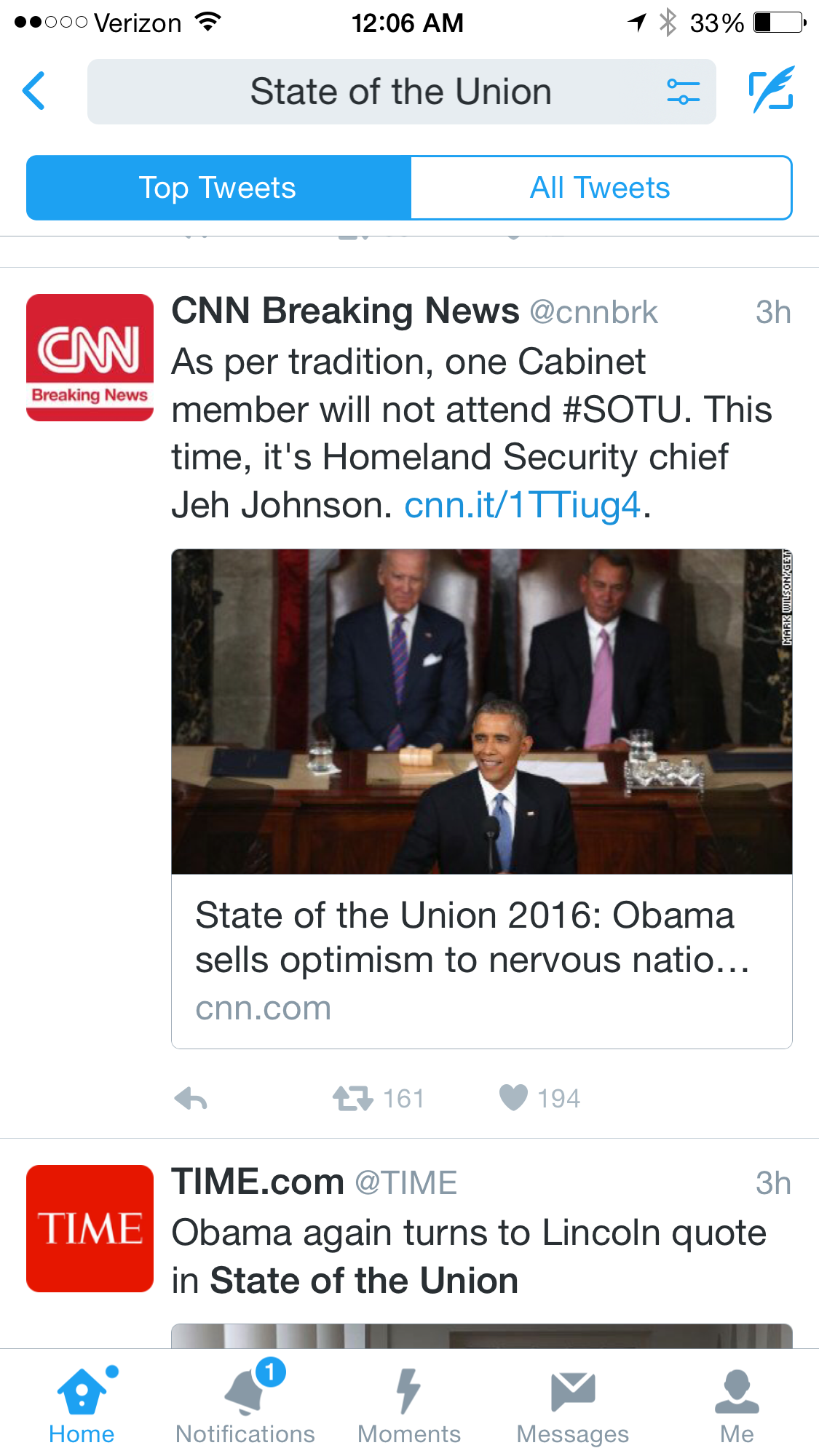Open the Notifications tab
Viewport: 819px width, 1456px height.
[x=245, y=1405]
